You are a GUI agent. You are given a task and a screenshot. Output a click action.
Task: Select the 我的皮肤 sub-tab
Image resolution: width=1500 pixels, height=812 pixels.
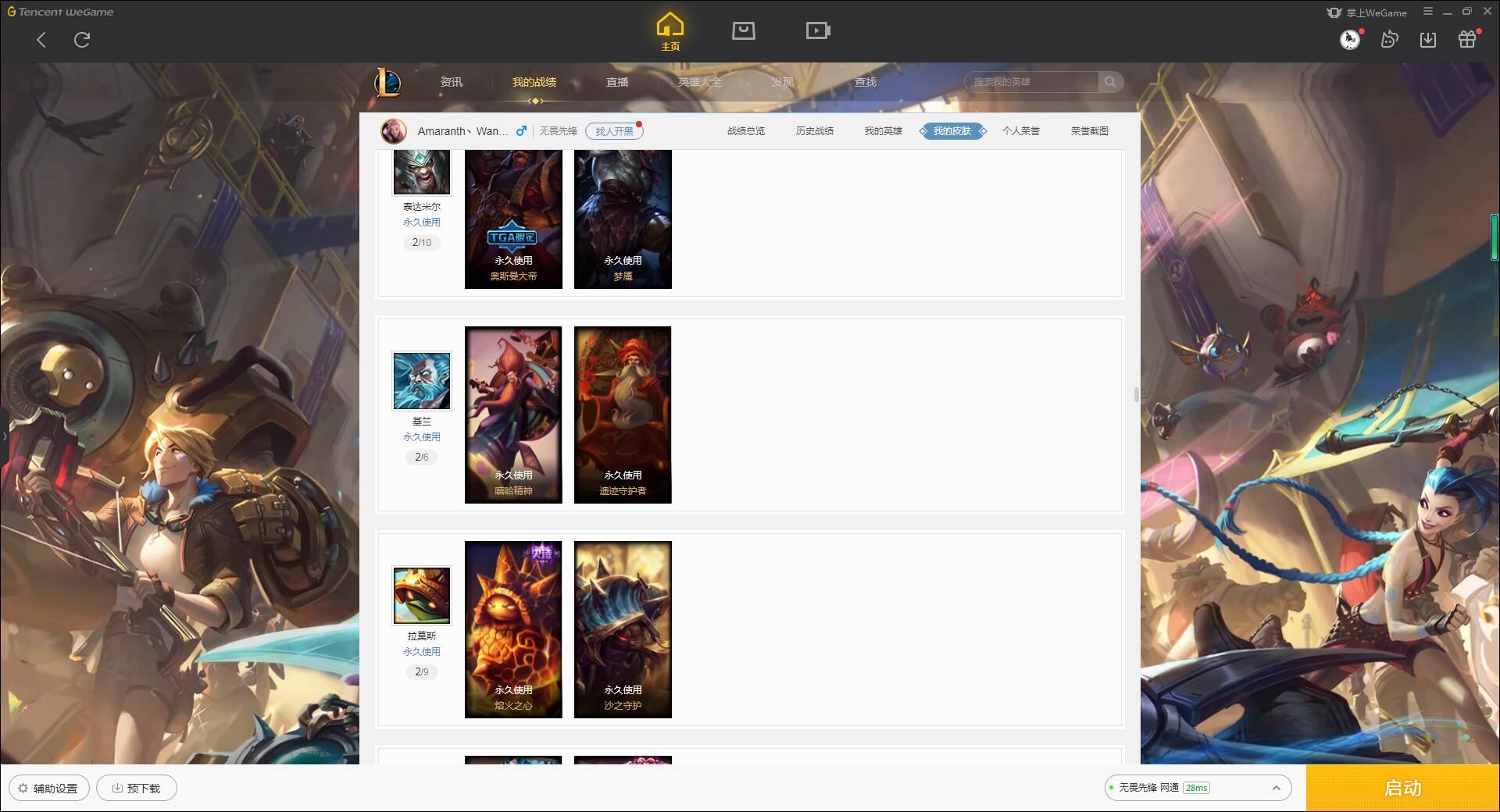(952, 131)
